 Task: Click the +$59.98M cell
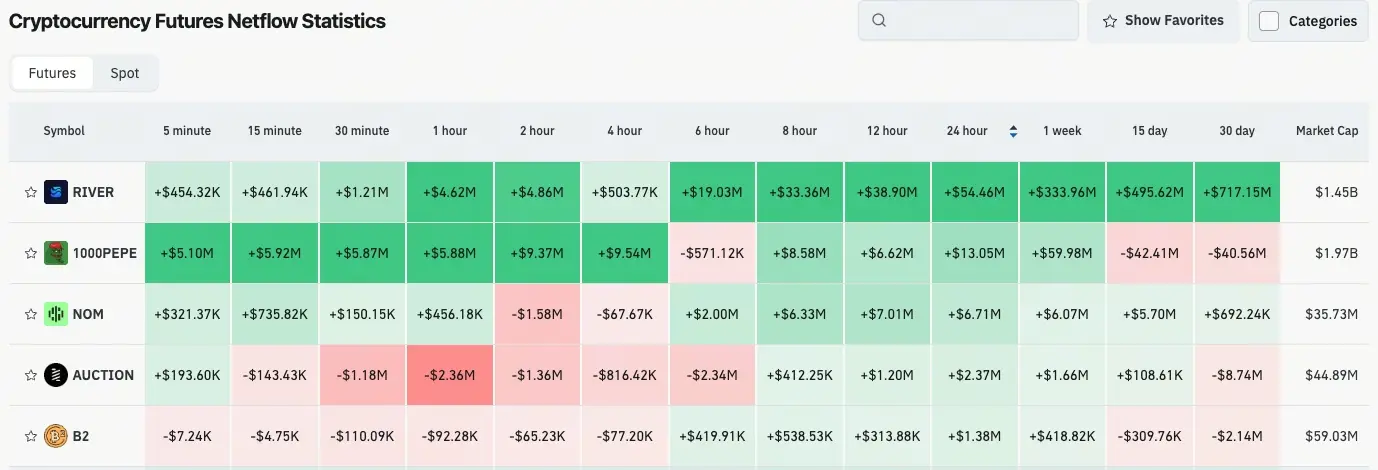click(1062, 253)
